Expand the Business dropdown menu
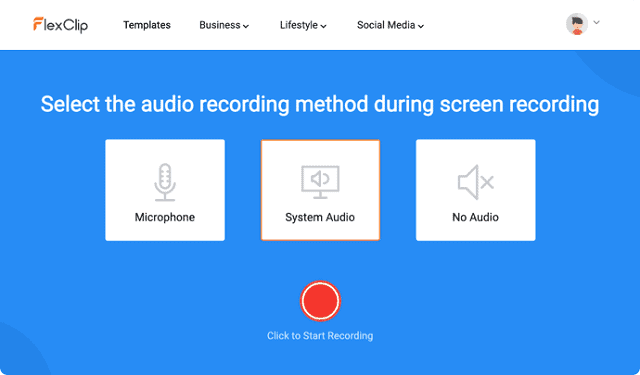The image size is (640, 375). (224, 25)
